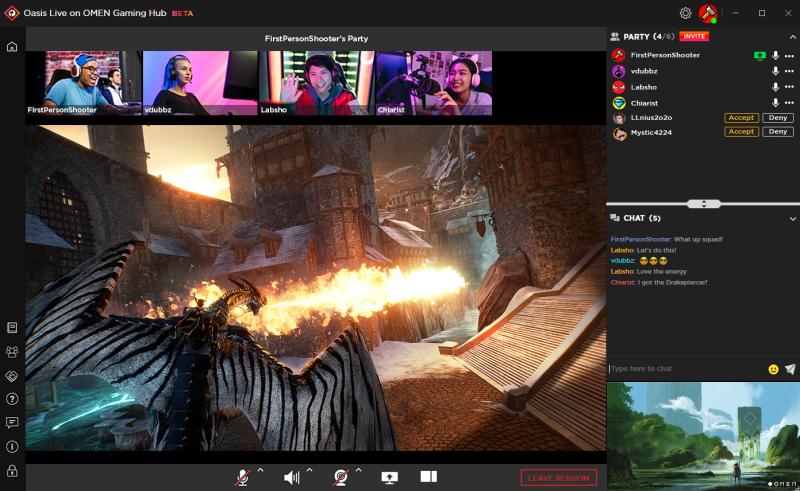Click the Leave Session button
This screenshot has width=800, height=491.
(x=558, y=478)
